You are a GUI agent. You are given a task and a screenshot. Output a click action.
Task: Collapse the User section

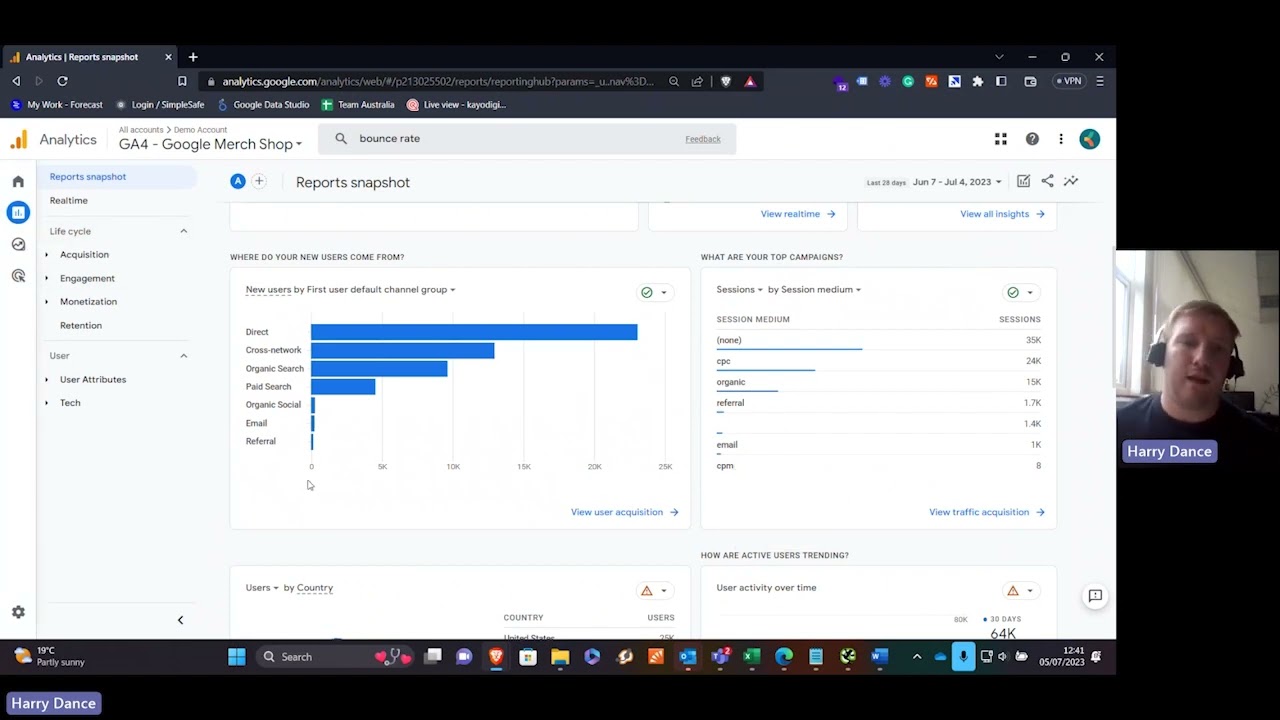point(183,356)
